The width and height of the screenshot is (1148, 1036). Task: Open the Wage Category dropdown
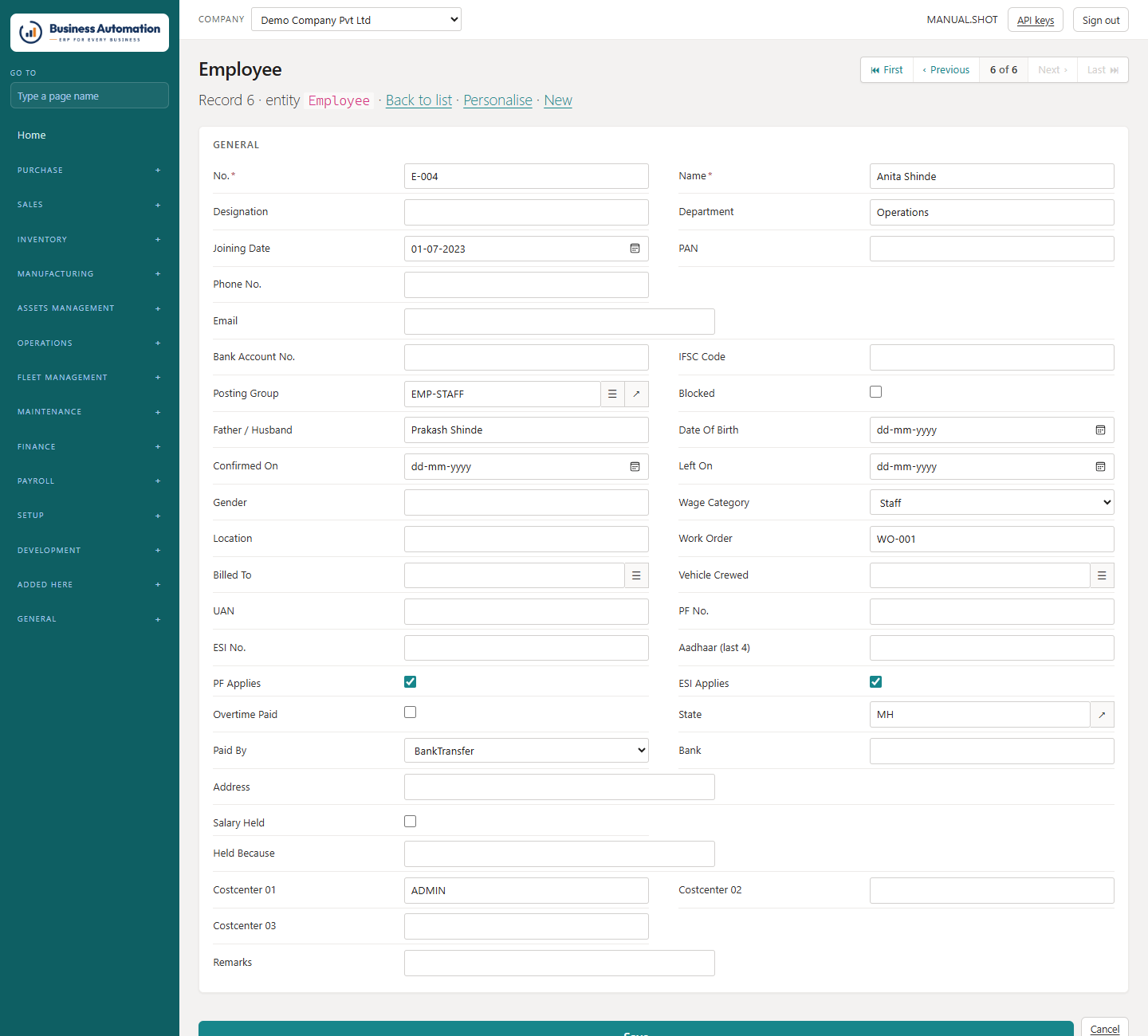pos(992,503)
